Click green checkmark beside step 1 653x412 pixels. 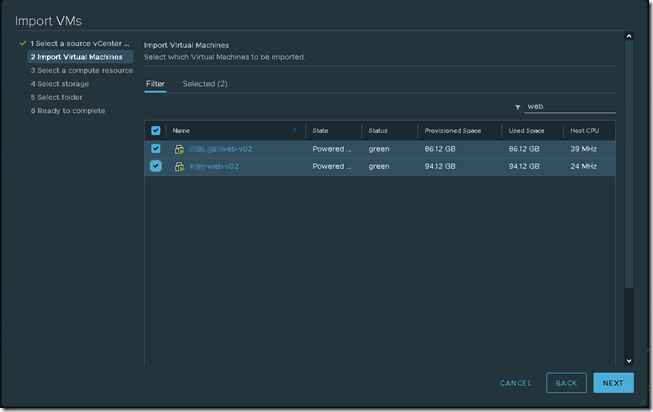point(23,43)
